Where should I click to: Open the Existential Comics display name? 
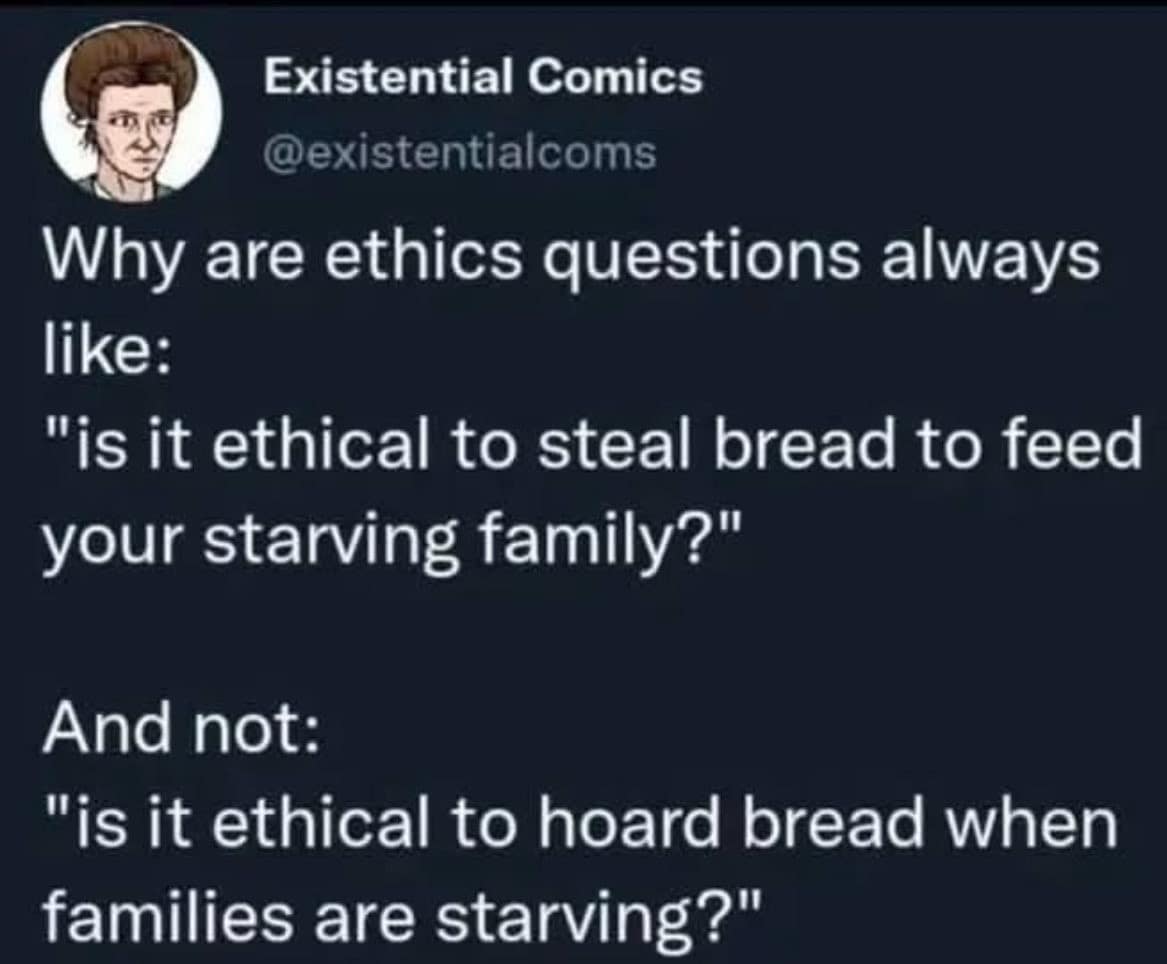pos(482,77)
